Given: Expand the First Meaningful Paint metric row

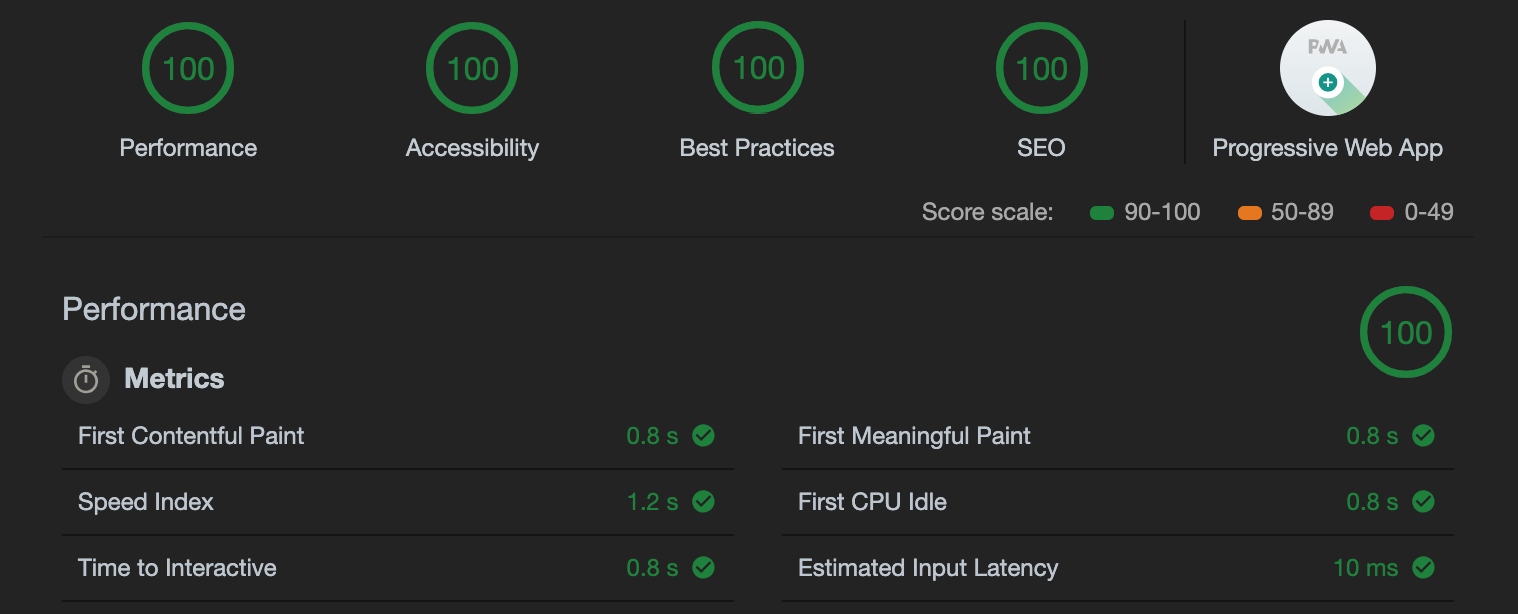Looking at the screenshot, I should (1118, 436).
